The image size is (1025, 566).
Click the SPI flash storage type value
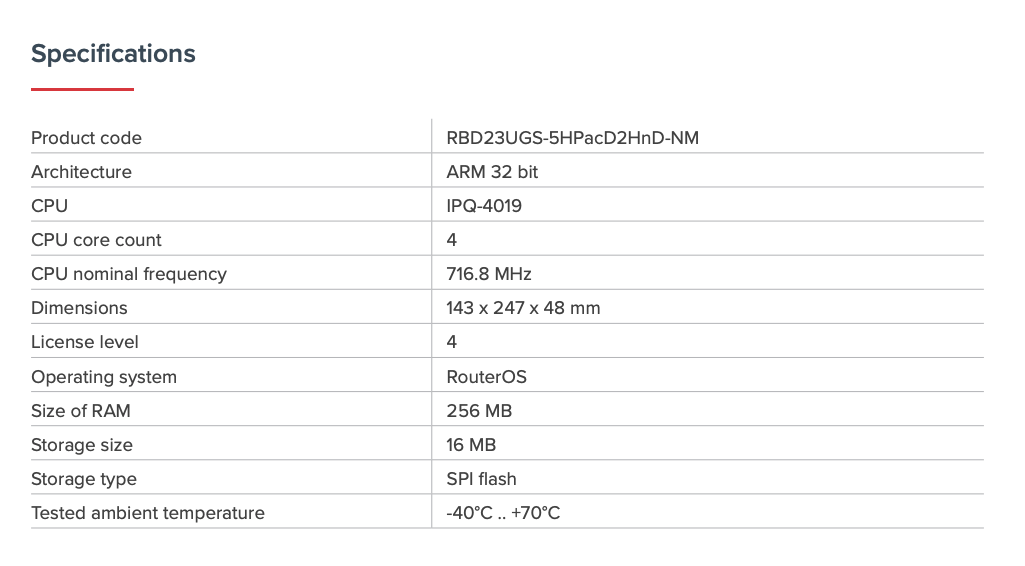pyautogui.click(x=481, y=479)
